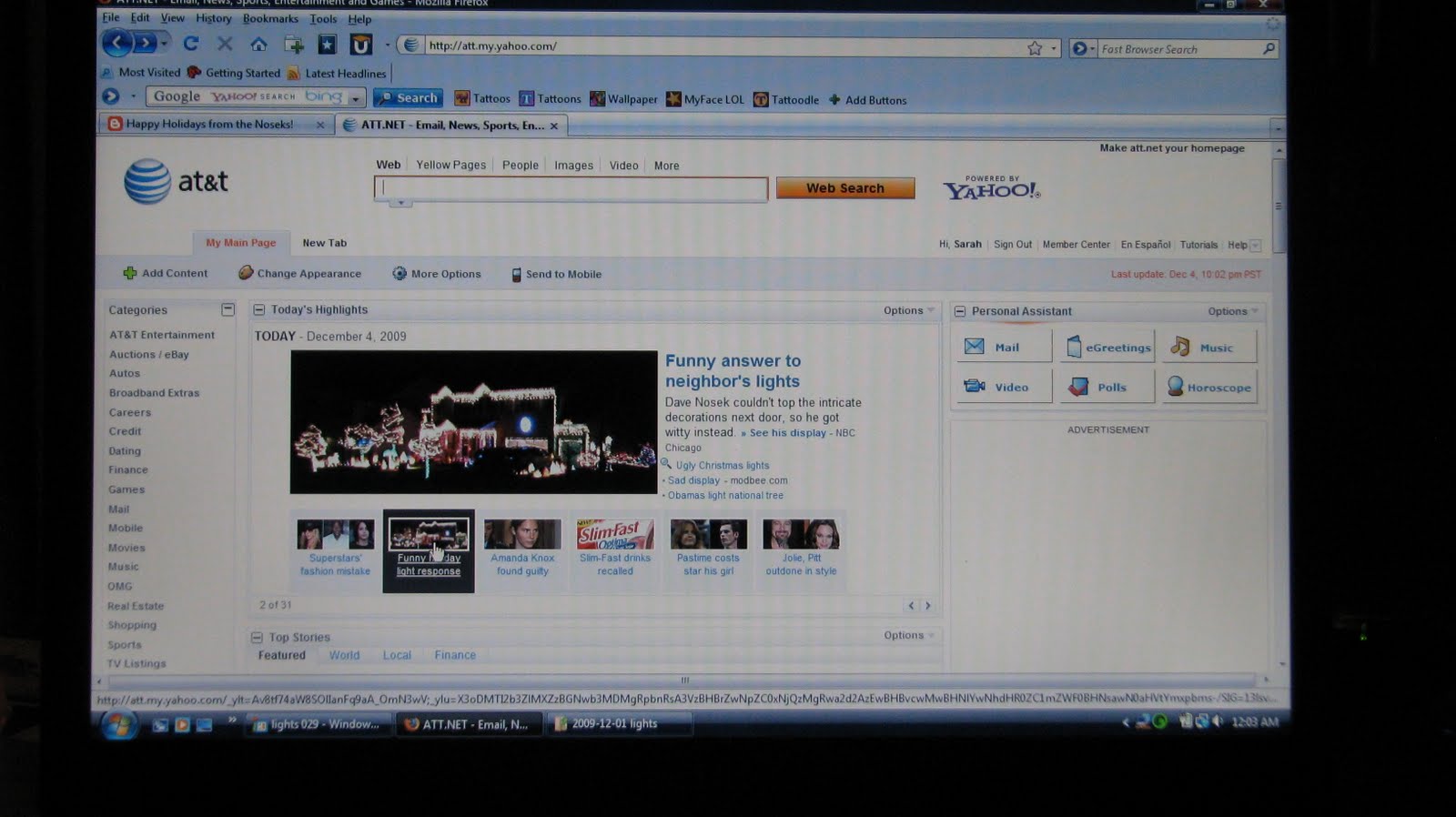This screenshot has width=1456, height=817.
Task: Select the New Tab page tab
Action: tap(325, 243)
